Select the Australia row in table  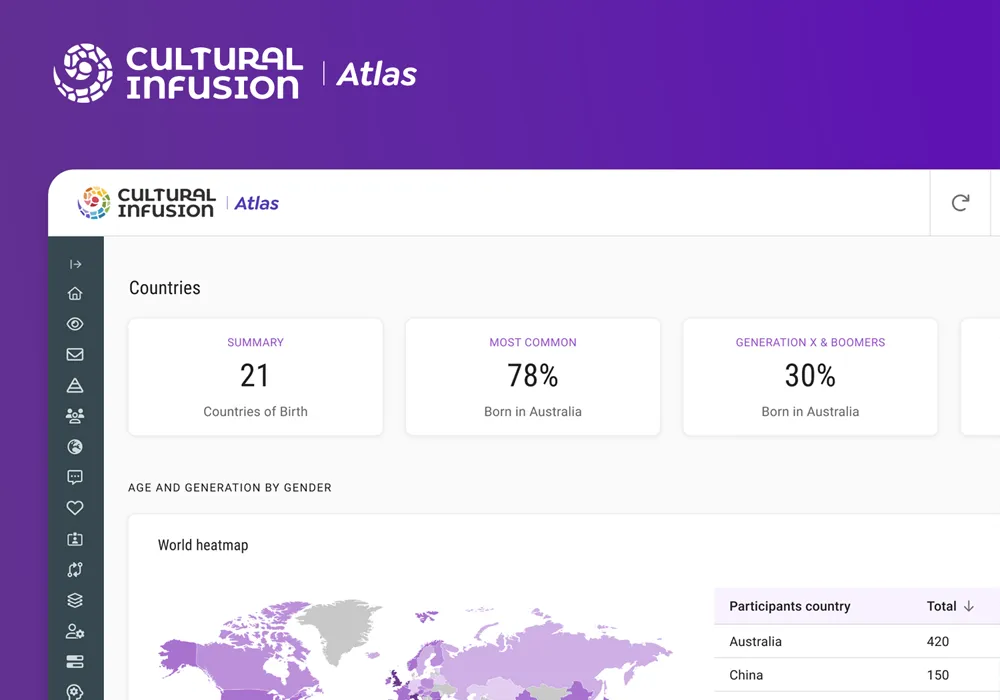(x=857, y=641)
